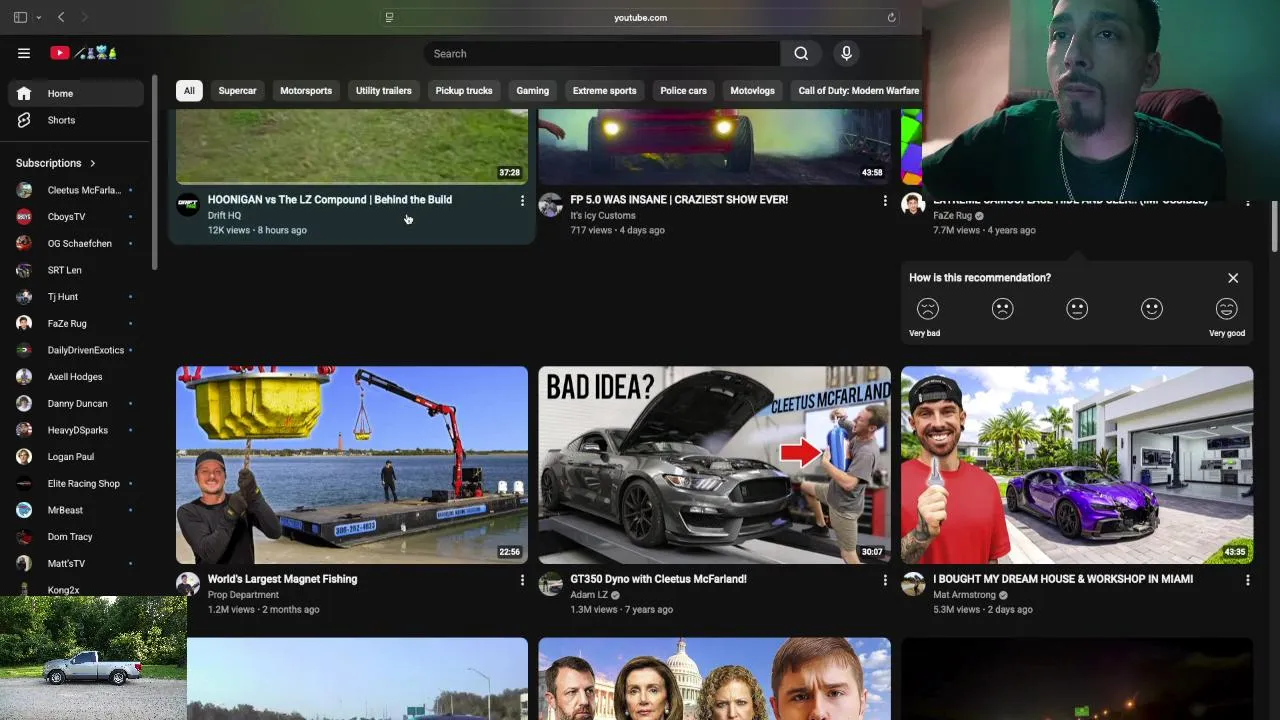
Task: Click the search magnifier button
Action: (801, 54)
